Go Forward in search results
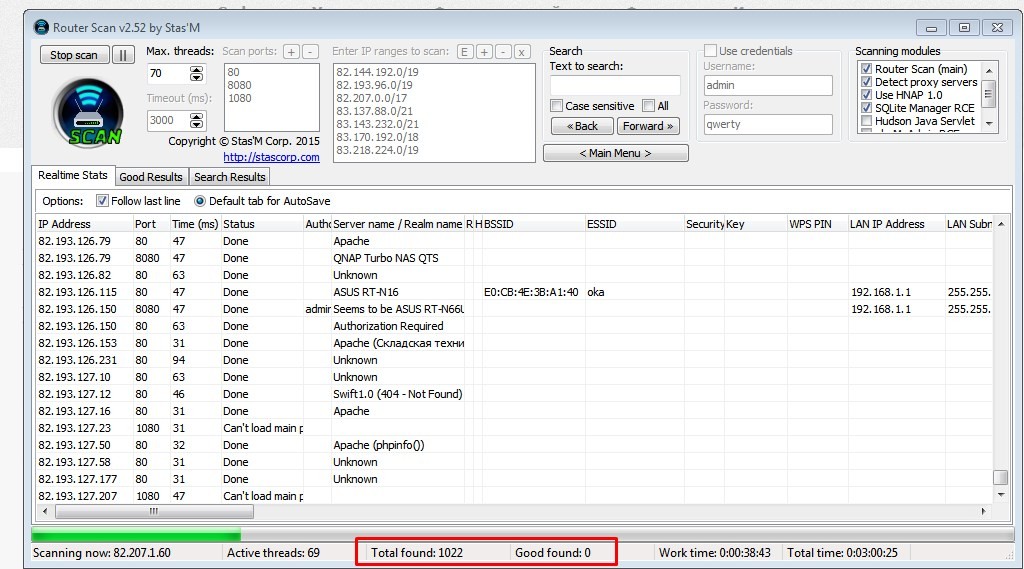 tap(648, 126)
